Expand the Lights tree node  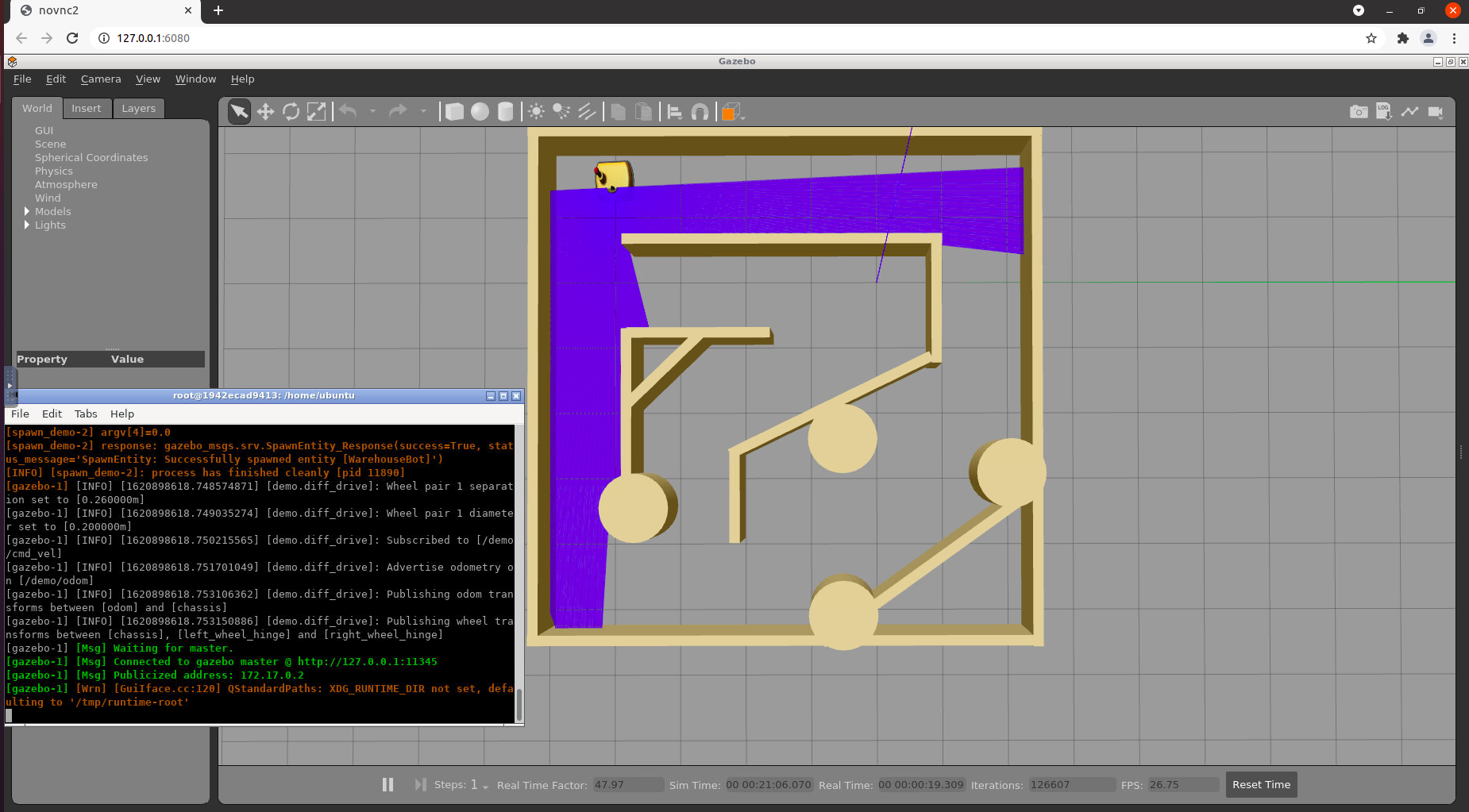coord(27,225)
